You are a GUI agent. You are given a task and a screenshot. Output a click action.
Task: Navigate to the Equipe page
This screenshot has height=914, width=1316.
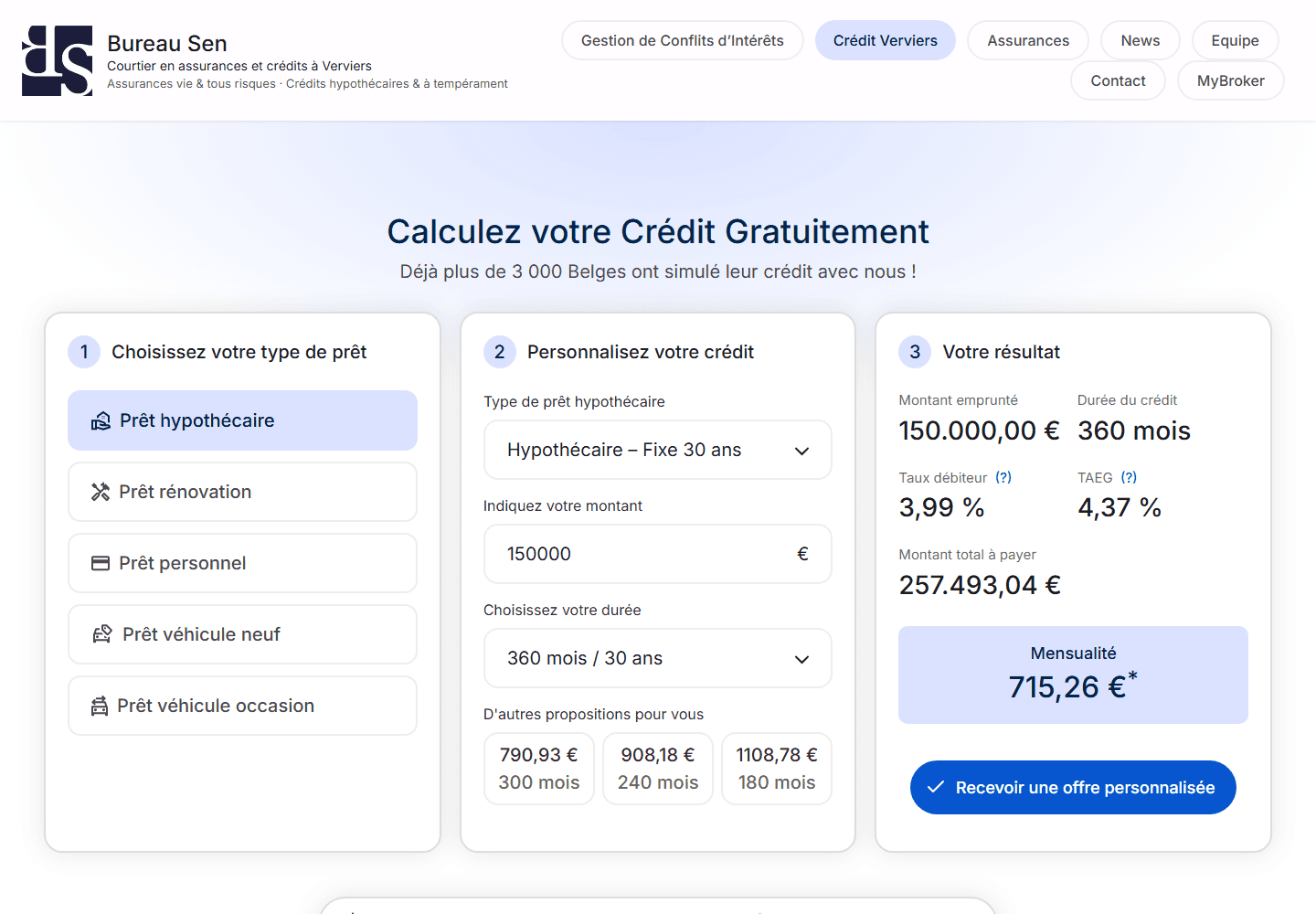pos(1235,40)
